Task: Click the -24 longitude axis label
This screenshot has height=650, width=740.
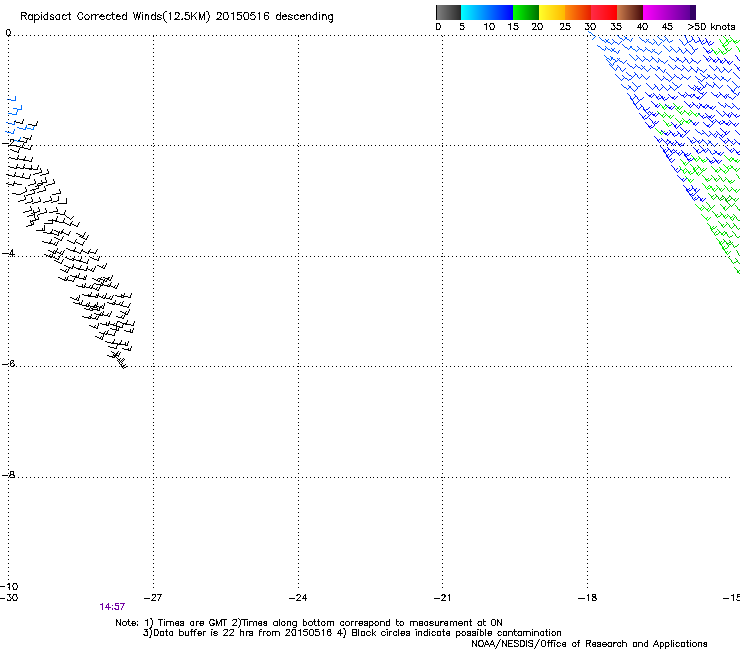Action: point(298,598)
